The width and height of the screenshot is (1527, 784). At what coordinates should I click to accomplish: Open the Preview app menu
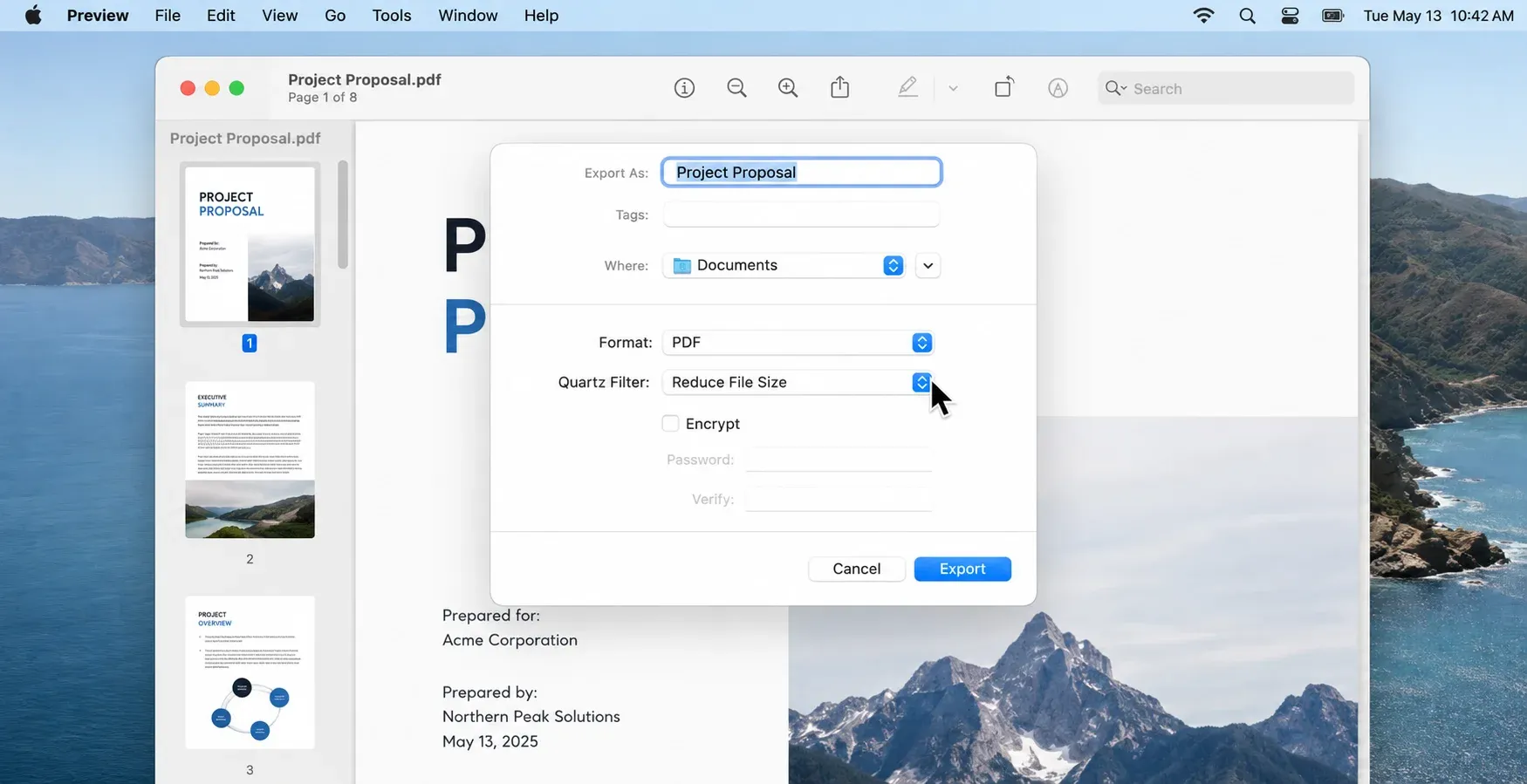click(98, 16)
